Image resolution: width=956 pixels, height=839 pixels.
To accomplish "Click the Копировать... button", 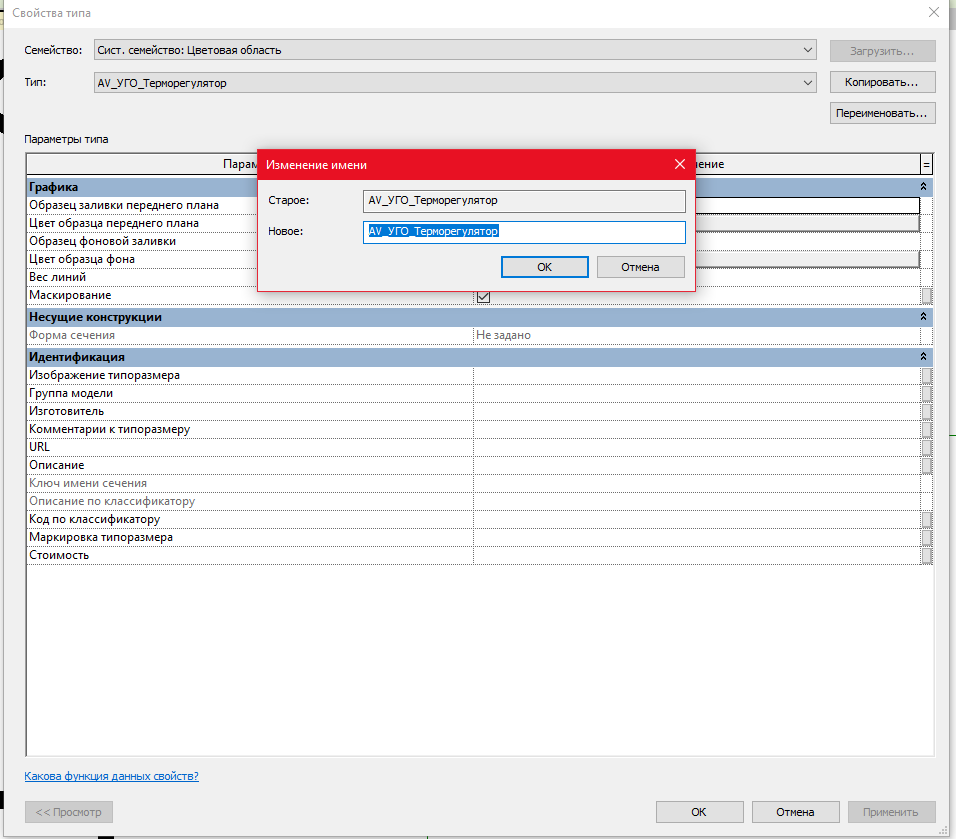I will 882,82.
